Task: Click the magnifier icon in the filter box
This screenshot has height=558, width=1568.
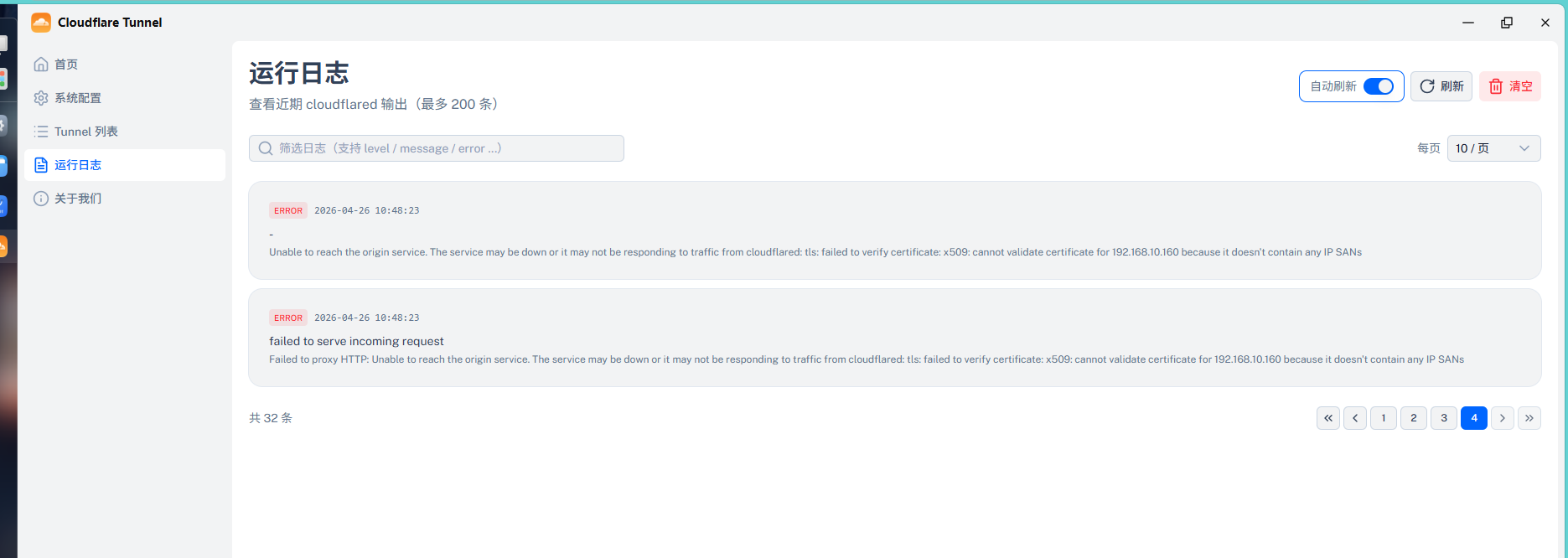Action: [x=266, y=148]
